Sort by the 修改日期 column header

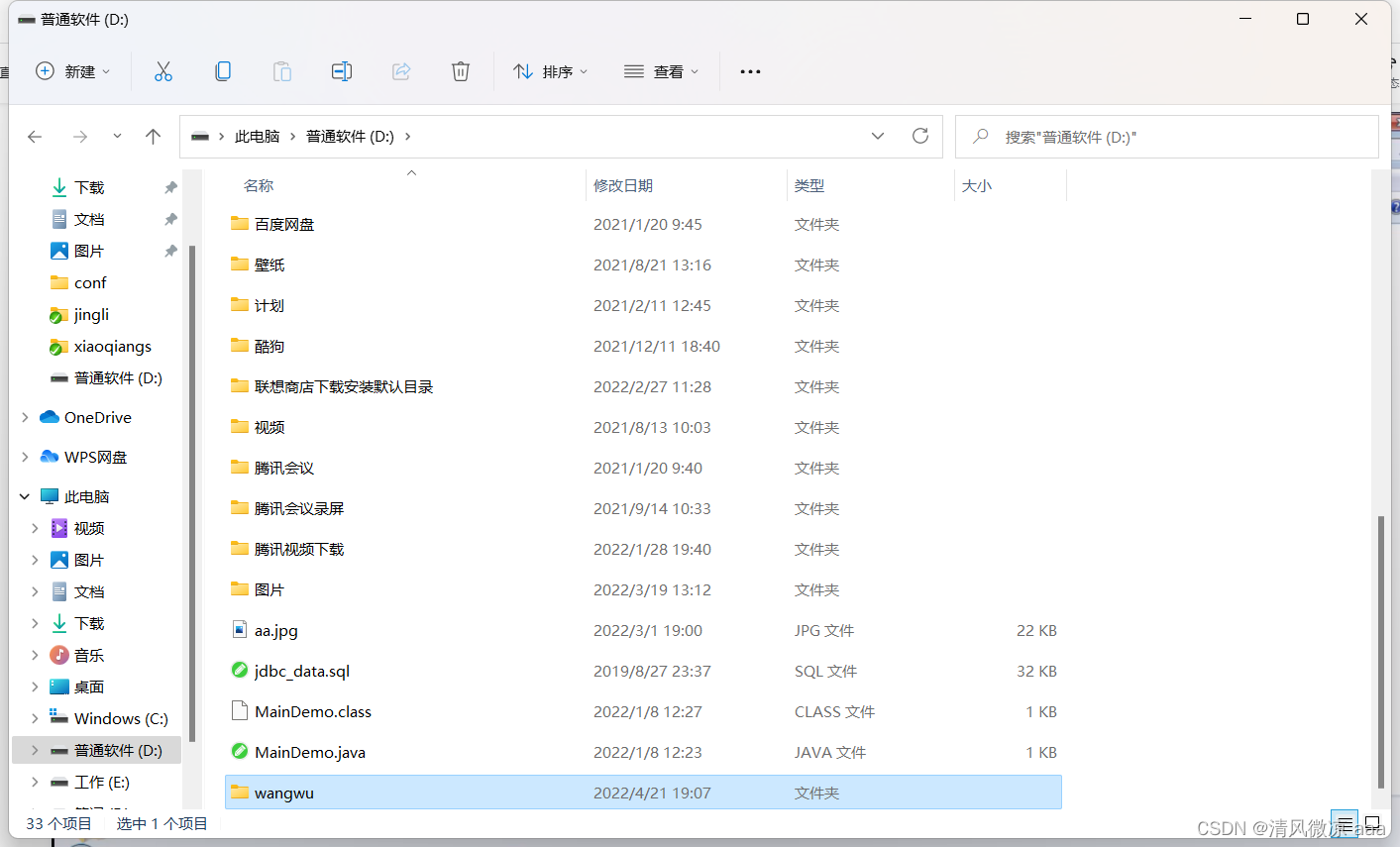point(623,185)
